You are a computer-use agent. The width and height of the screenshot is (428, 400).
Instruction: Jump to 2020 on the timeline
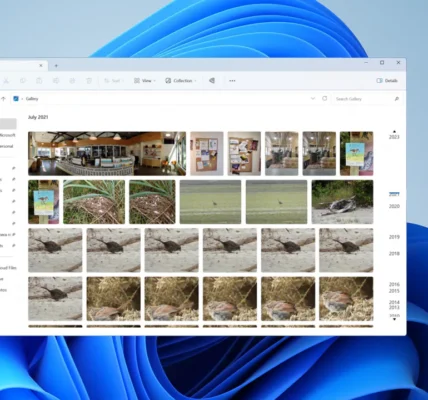(394, 206)
